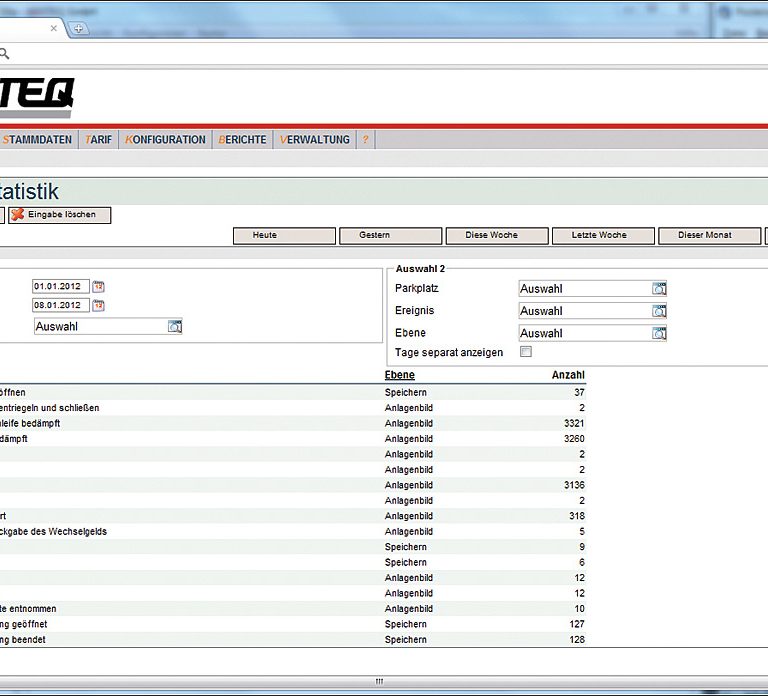Open lookup icon for Ebene field
The height and width of the screenshot is (696, 768).
coord(659,334)
